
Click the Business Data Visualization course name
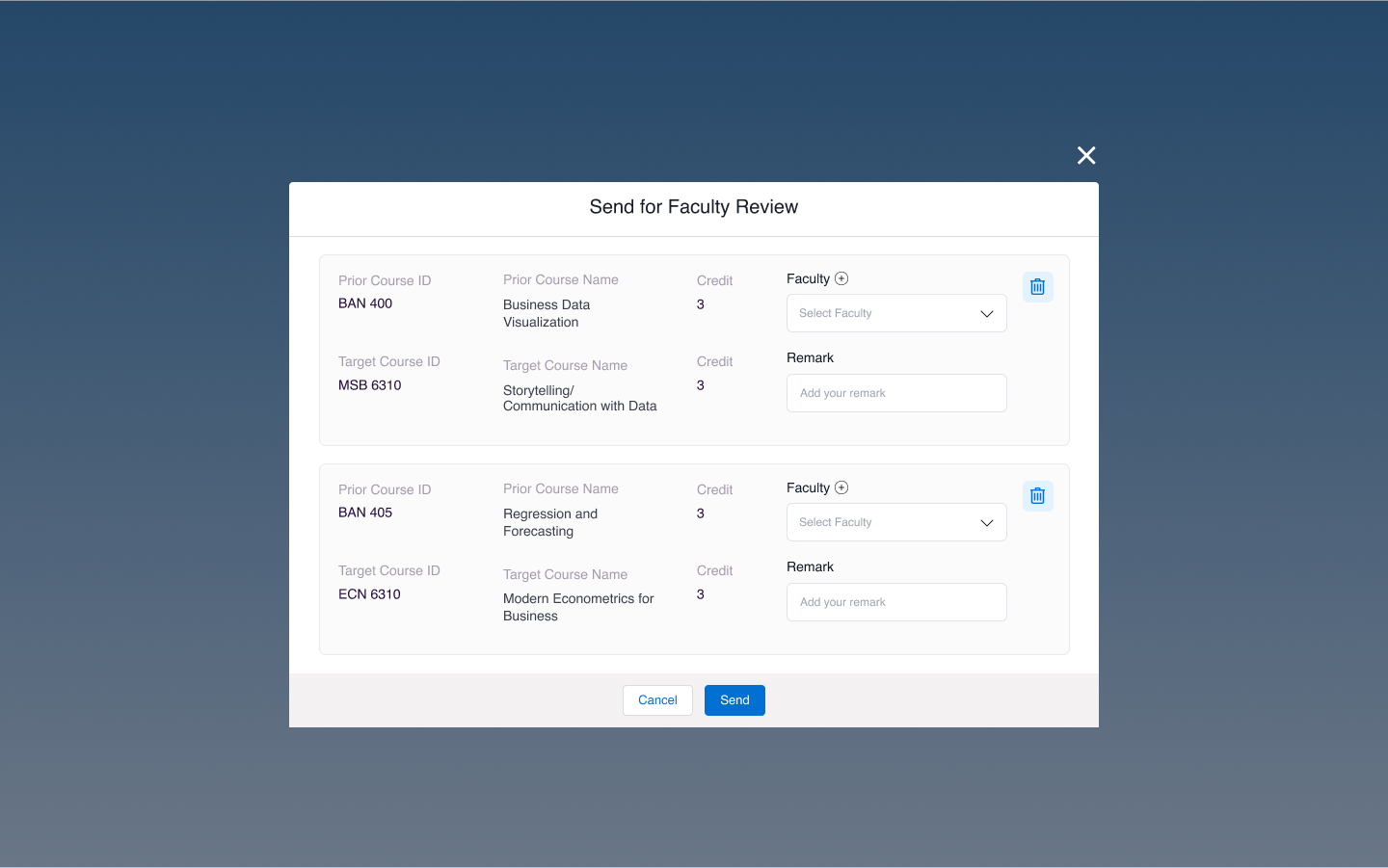pos(547,313)
